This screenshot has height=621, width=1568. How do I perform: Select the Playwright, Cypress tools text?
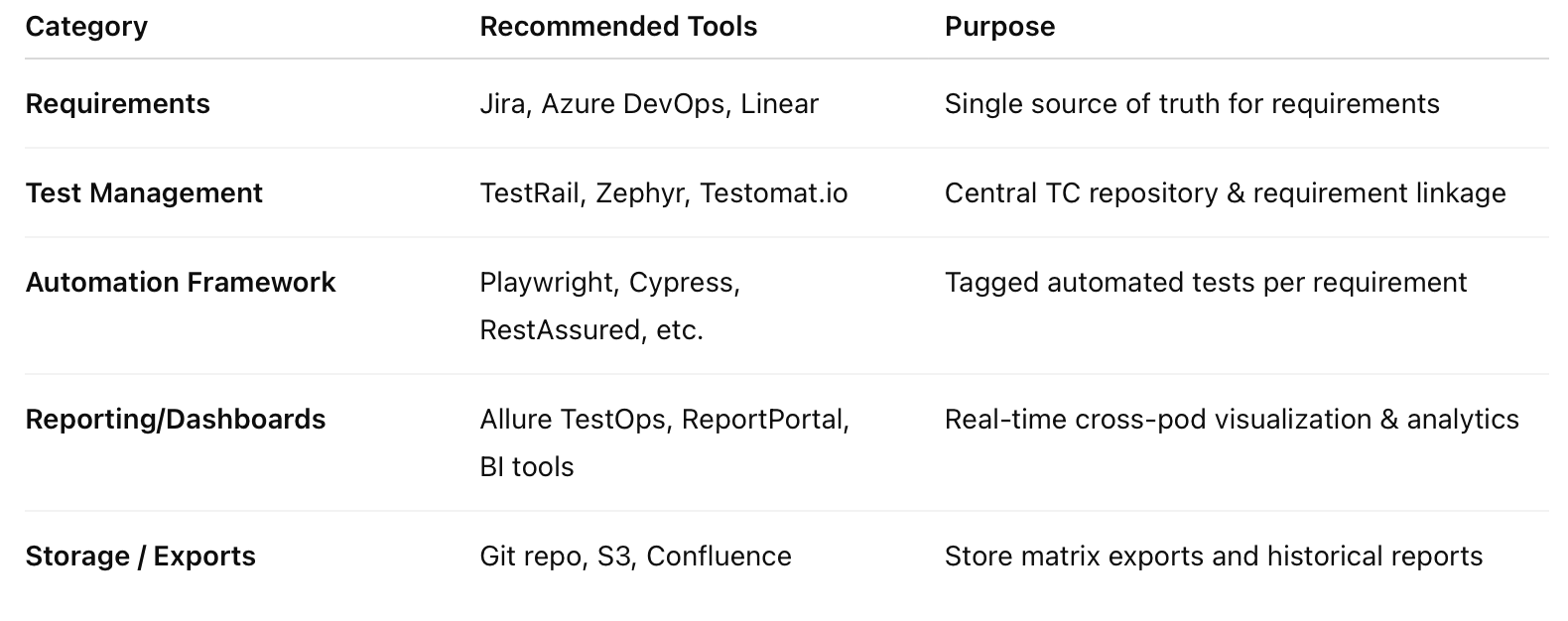tap(609, 283)
